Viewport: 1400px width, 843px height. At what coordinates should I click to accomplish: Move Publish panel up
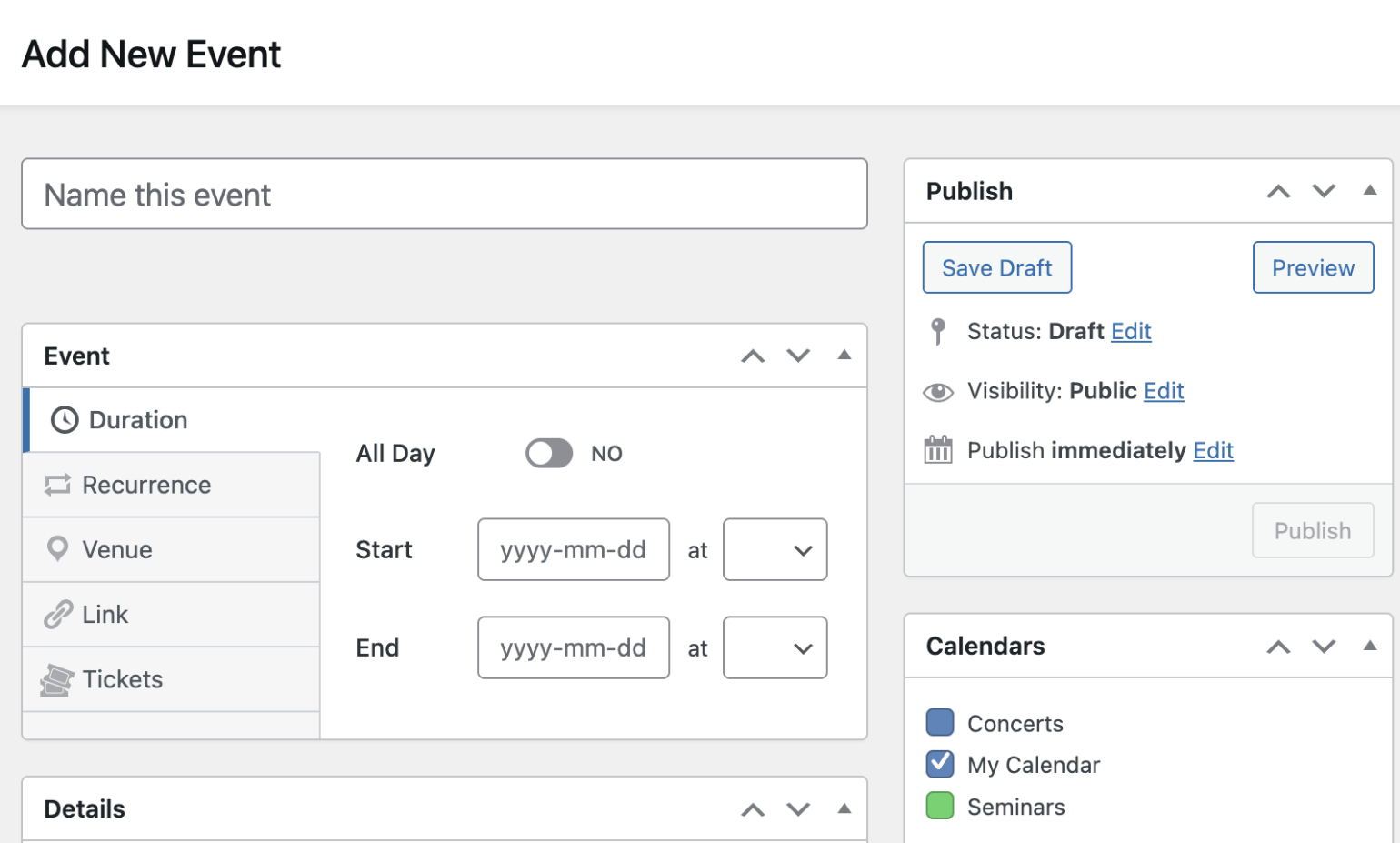pyautogui.click(x=1279, y=192)
